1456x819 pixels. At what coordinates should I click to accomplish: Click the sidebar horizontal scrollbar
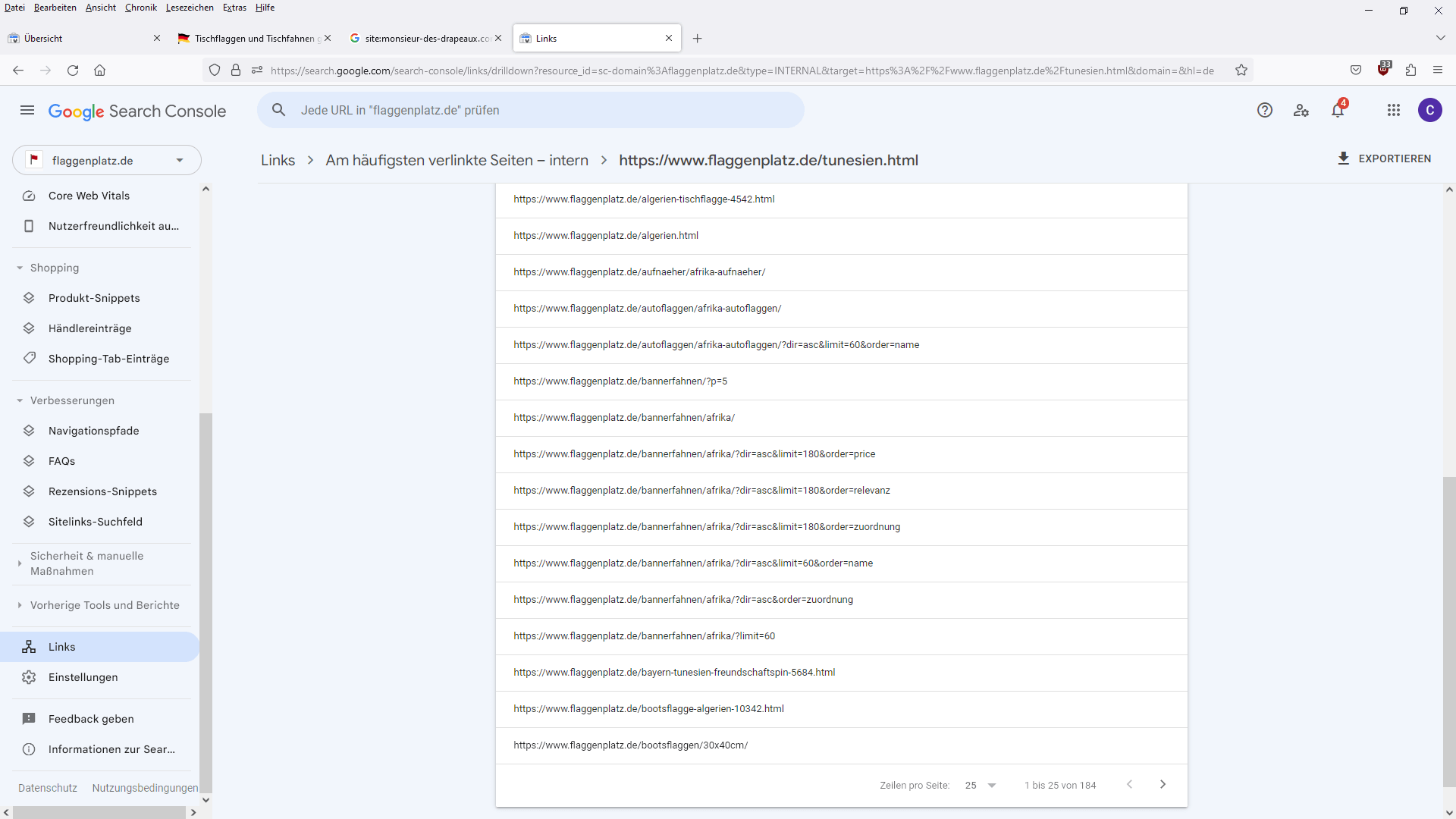[99, 812]
